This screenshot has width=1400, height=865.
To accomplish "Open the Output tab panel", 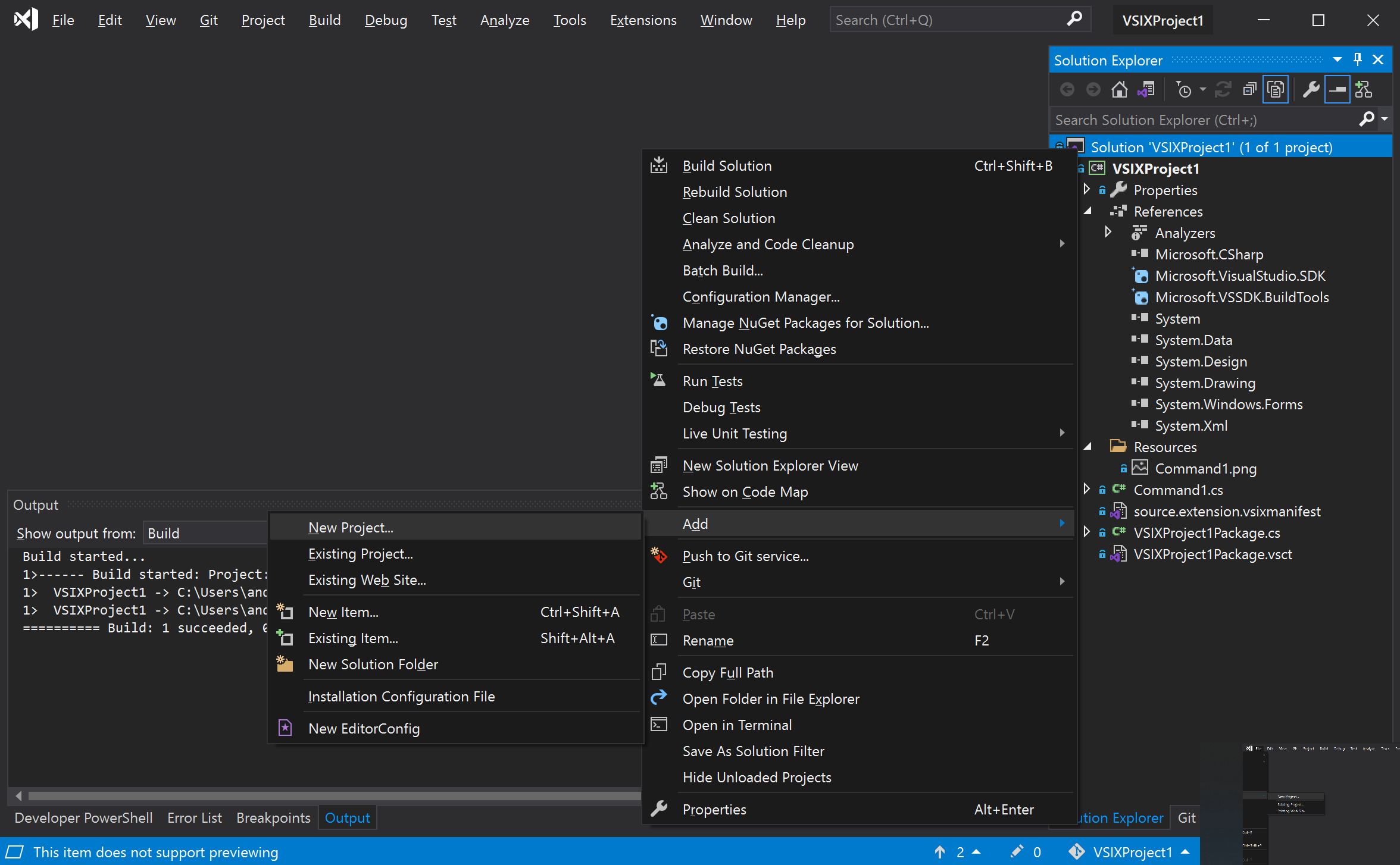I will [x=348, y=817].
